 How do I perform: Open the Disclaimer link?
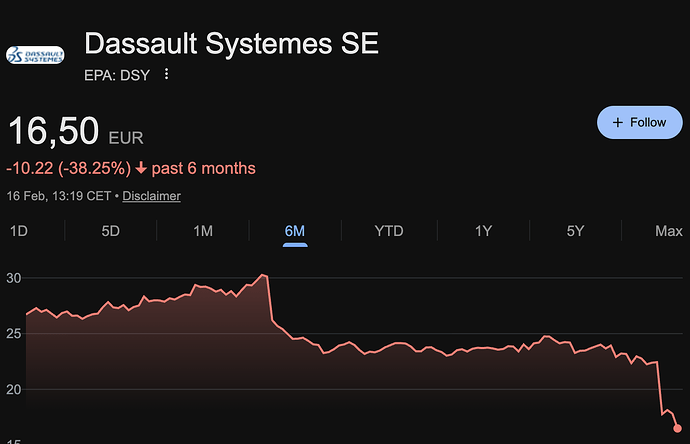pyautogui.click(x=151, y=196)
